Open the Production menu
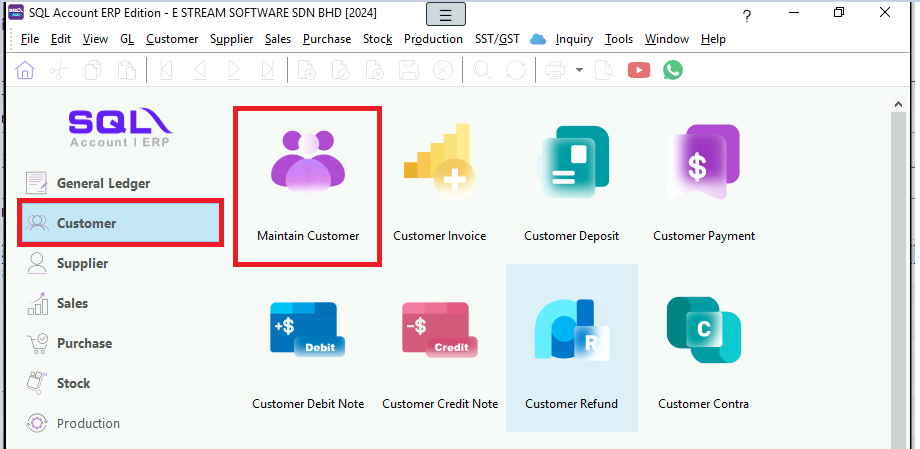920x449 pixels. (433, 39)
